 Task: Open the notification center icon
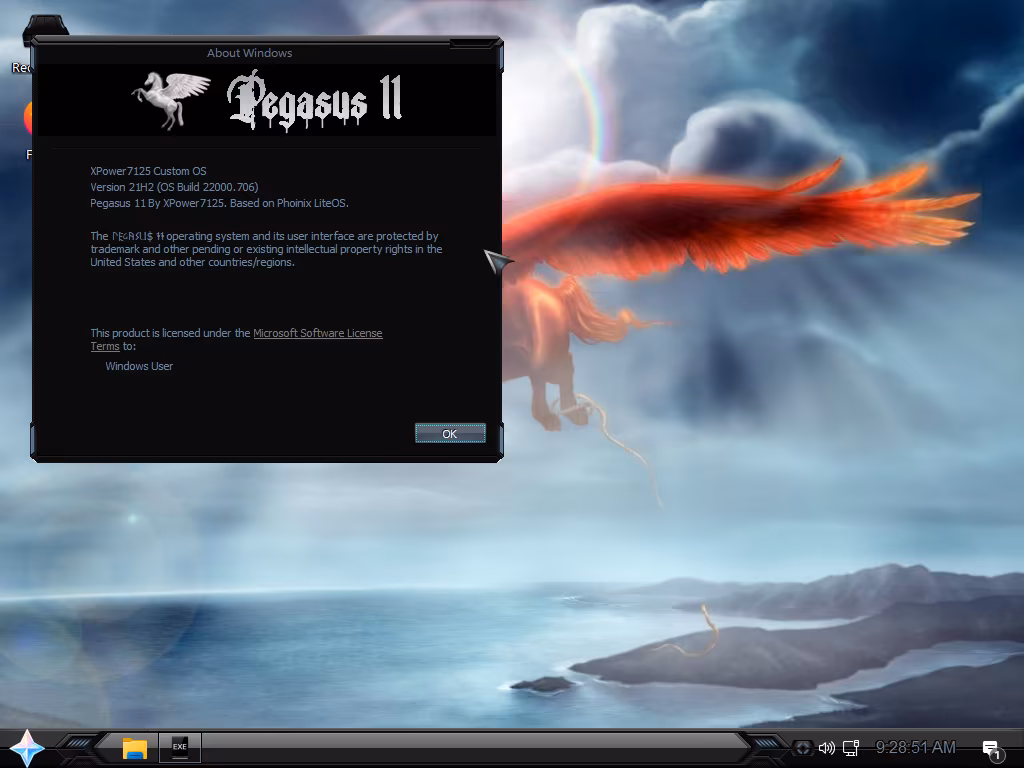pyautogui.click(x=991, y=749)
